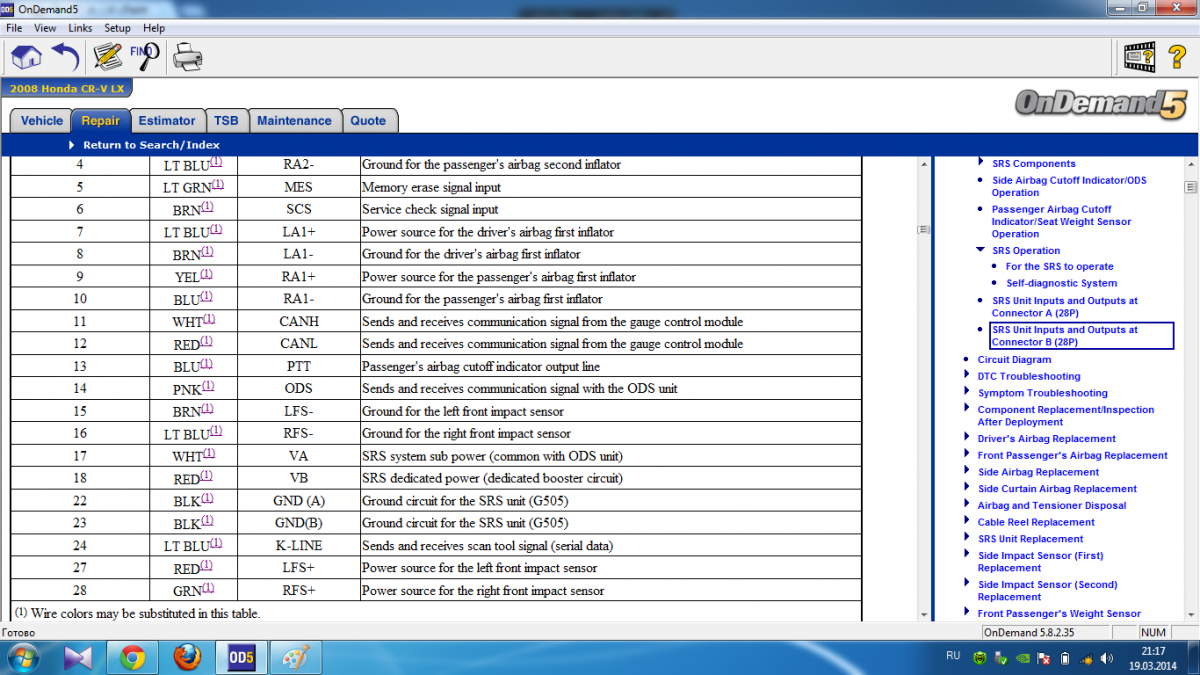Open the For the SRS to operate link
Screen dimensions: 1200x675
(x=1059, y=267)
